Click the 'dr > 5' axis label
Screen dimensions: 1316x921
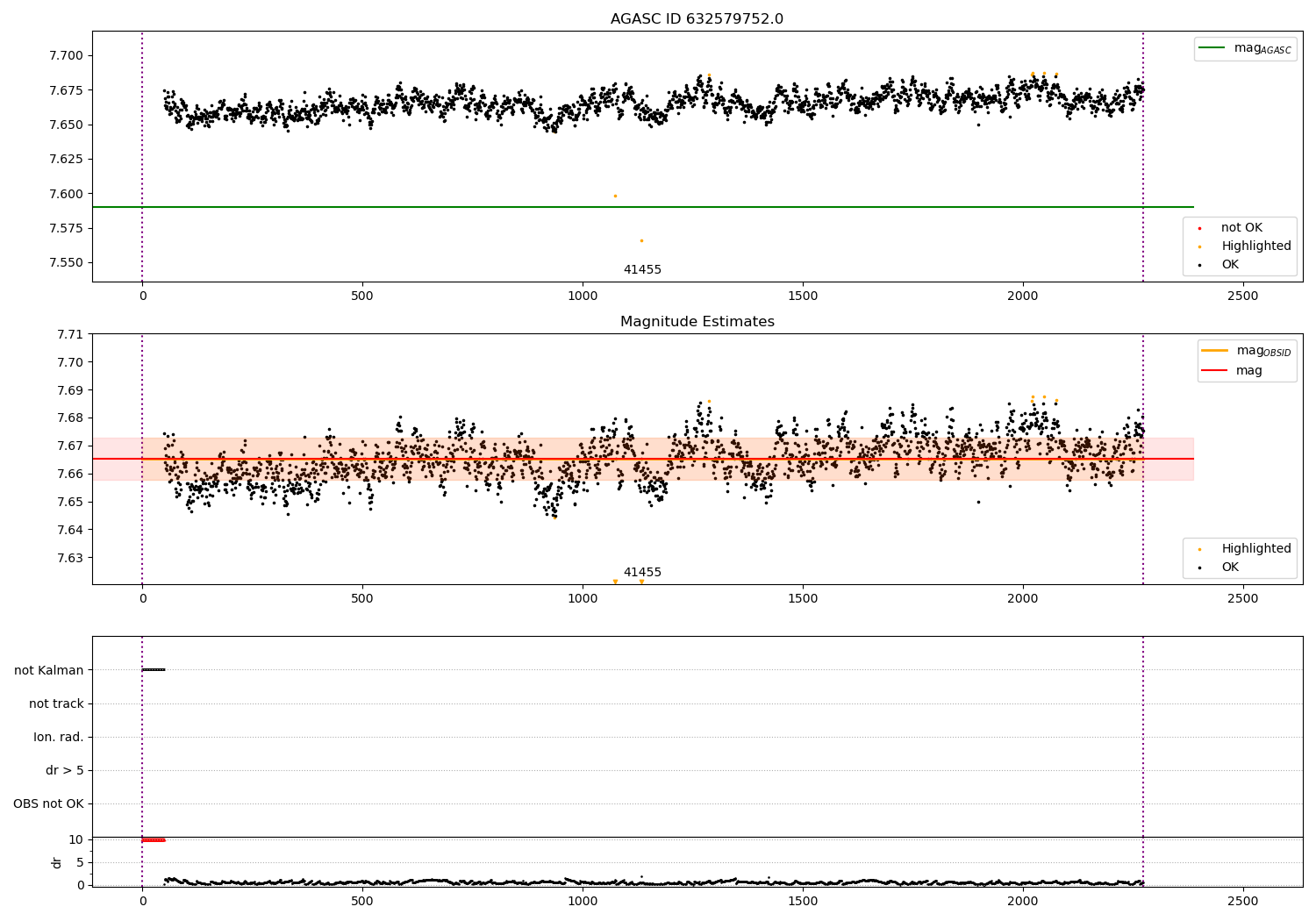click(65, 770)
